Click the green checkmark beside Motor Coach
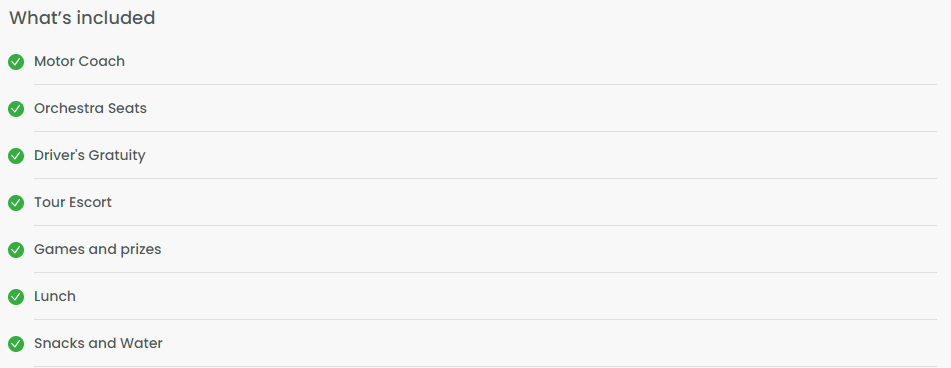951x368 pixels. (x=16, y=62)
